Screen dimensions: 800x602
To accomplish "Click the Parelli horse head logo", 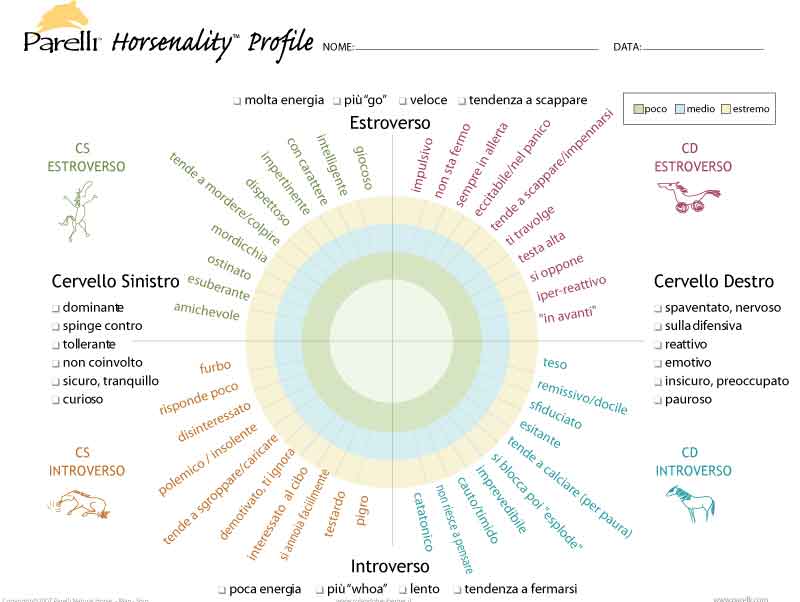I will (x=63, y=16).
